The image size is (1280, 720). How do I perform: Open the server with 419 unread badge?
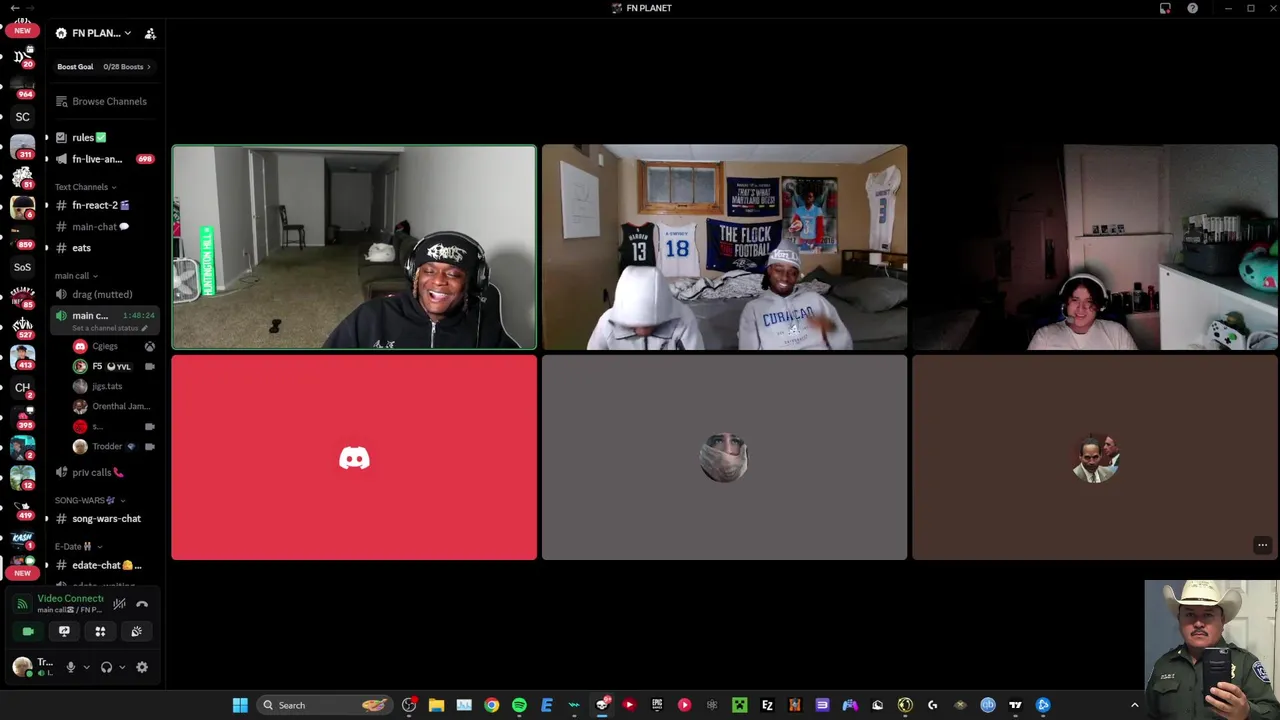[x=22, y=507]
